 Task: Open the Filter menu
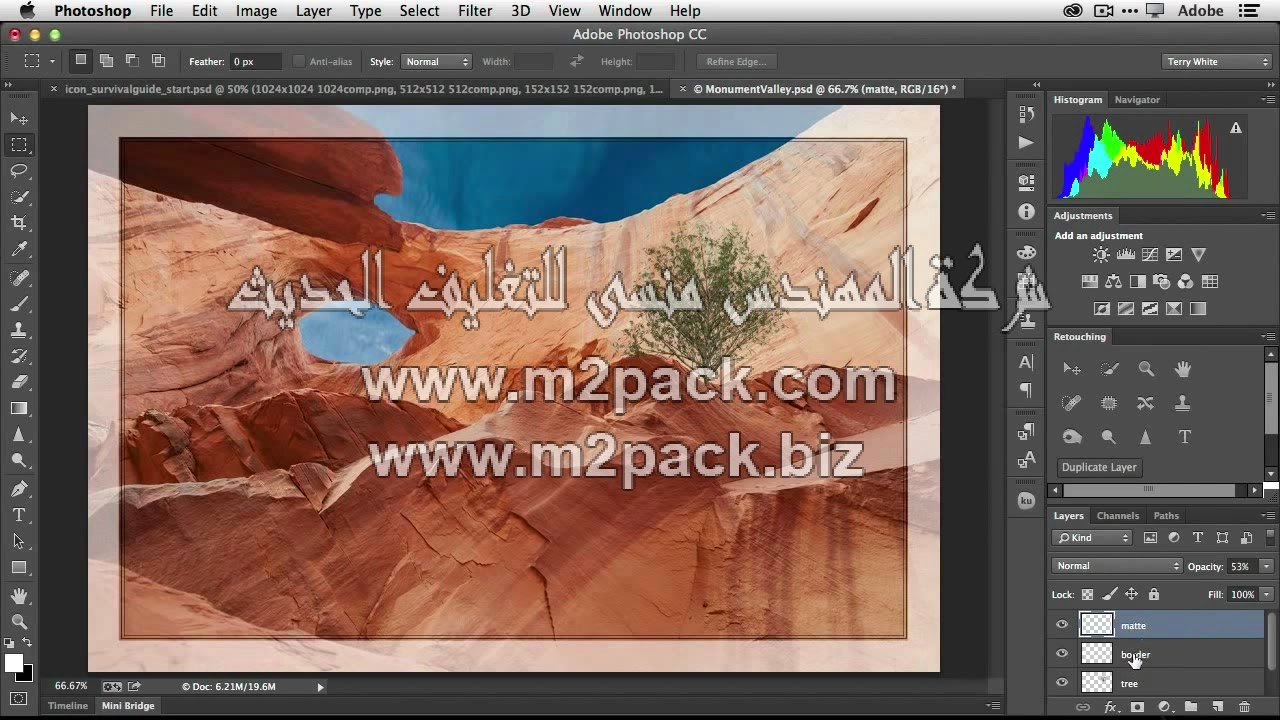coord(475,11)
